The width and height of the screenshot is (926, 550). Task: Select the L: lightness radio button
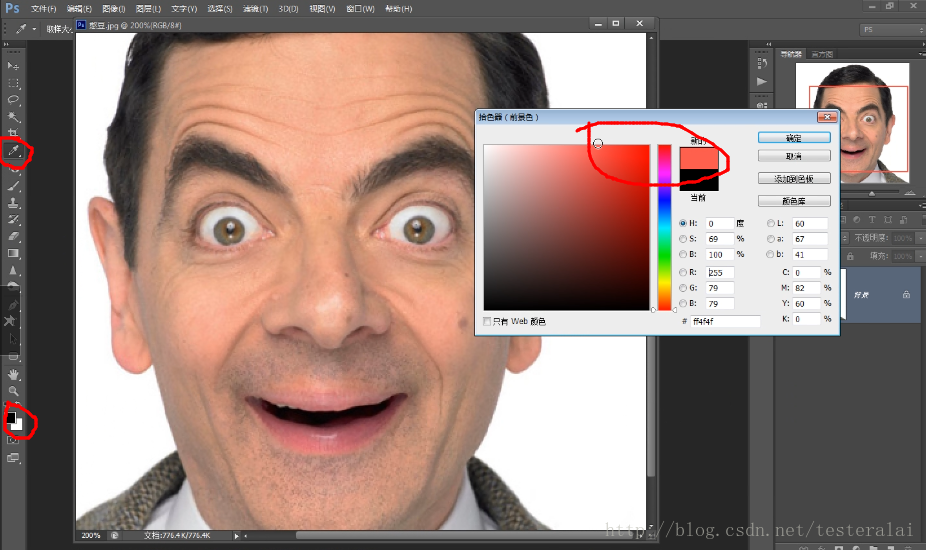coord(770,223)
